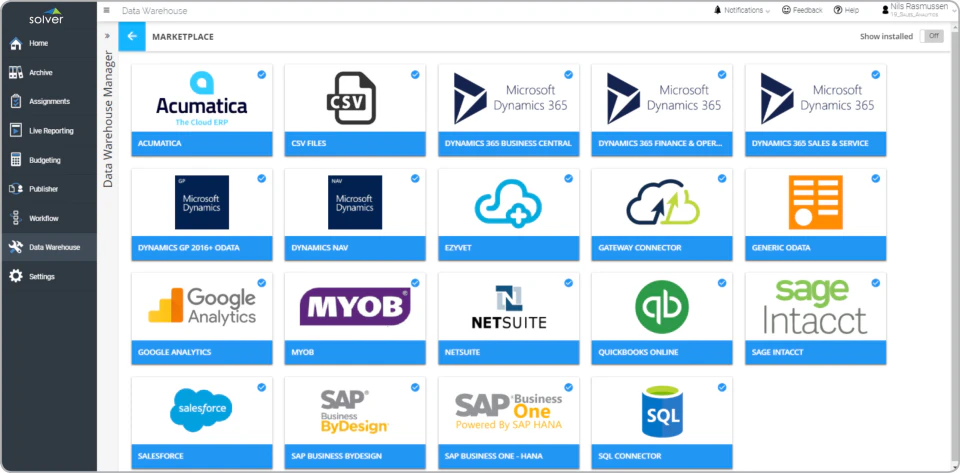Open the Google Analytics connector thumbnail
This screenshot has width=960, height=473.
[x=201, y=306]
